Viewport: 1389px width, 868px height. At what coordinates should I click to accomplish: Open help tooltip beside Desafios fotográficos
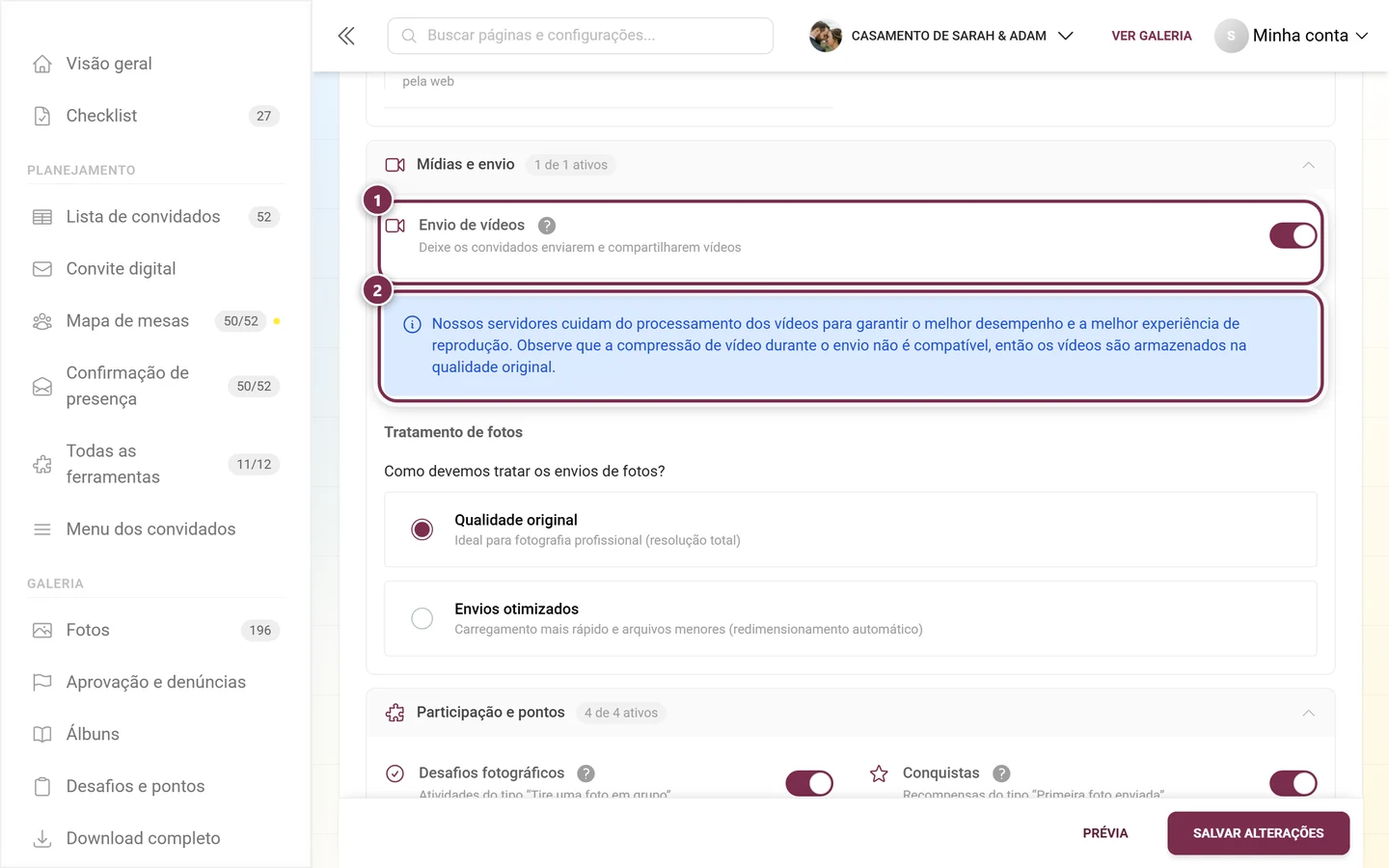pos(586,773)
